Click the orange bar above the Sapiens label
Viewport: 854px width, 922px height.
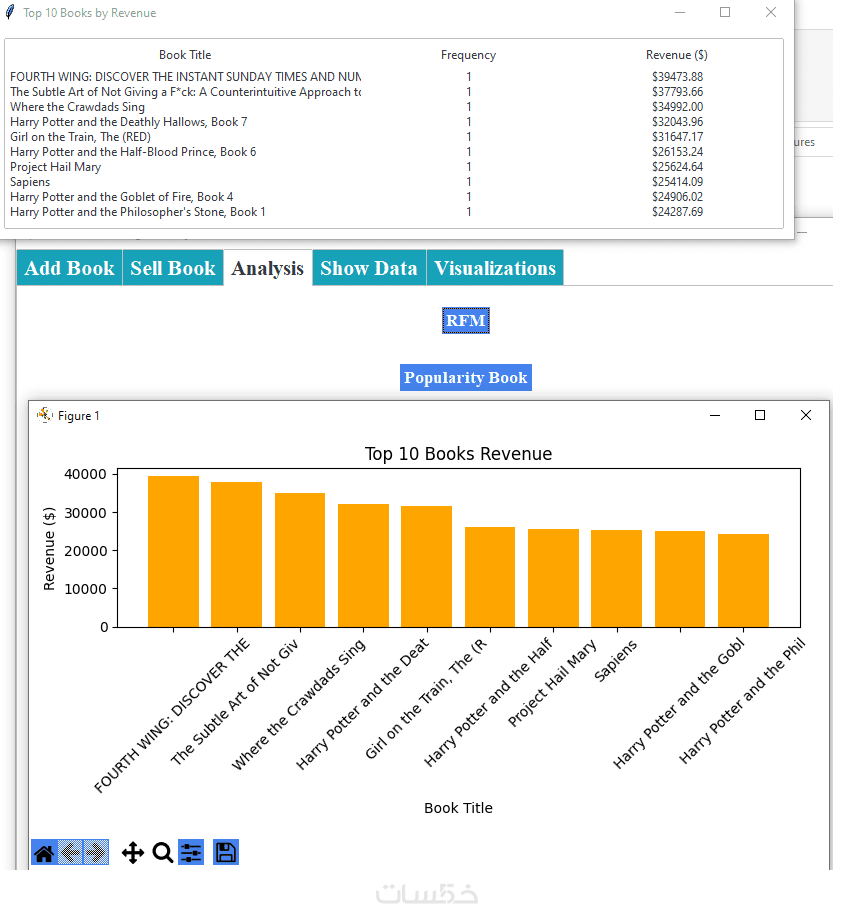pyautogui.click(x=616, y=579)
